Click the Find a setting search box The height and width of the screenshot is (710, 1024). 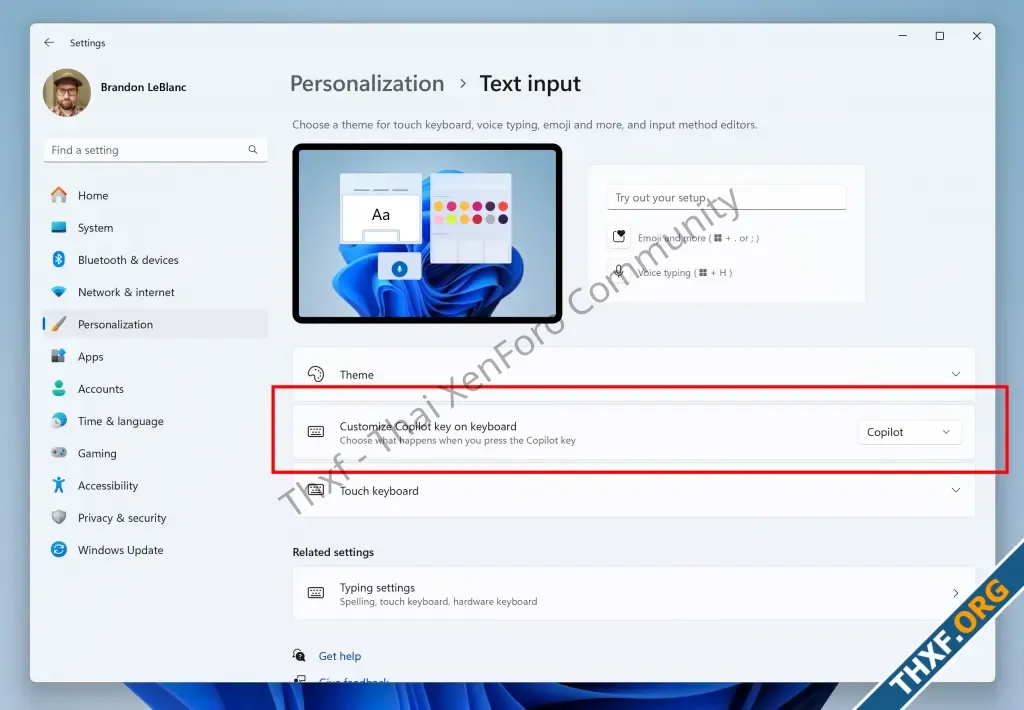155,150
